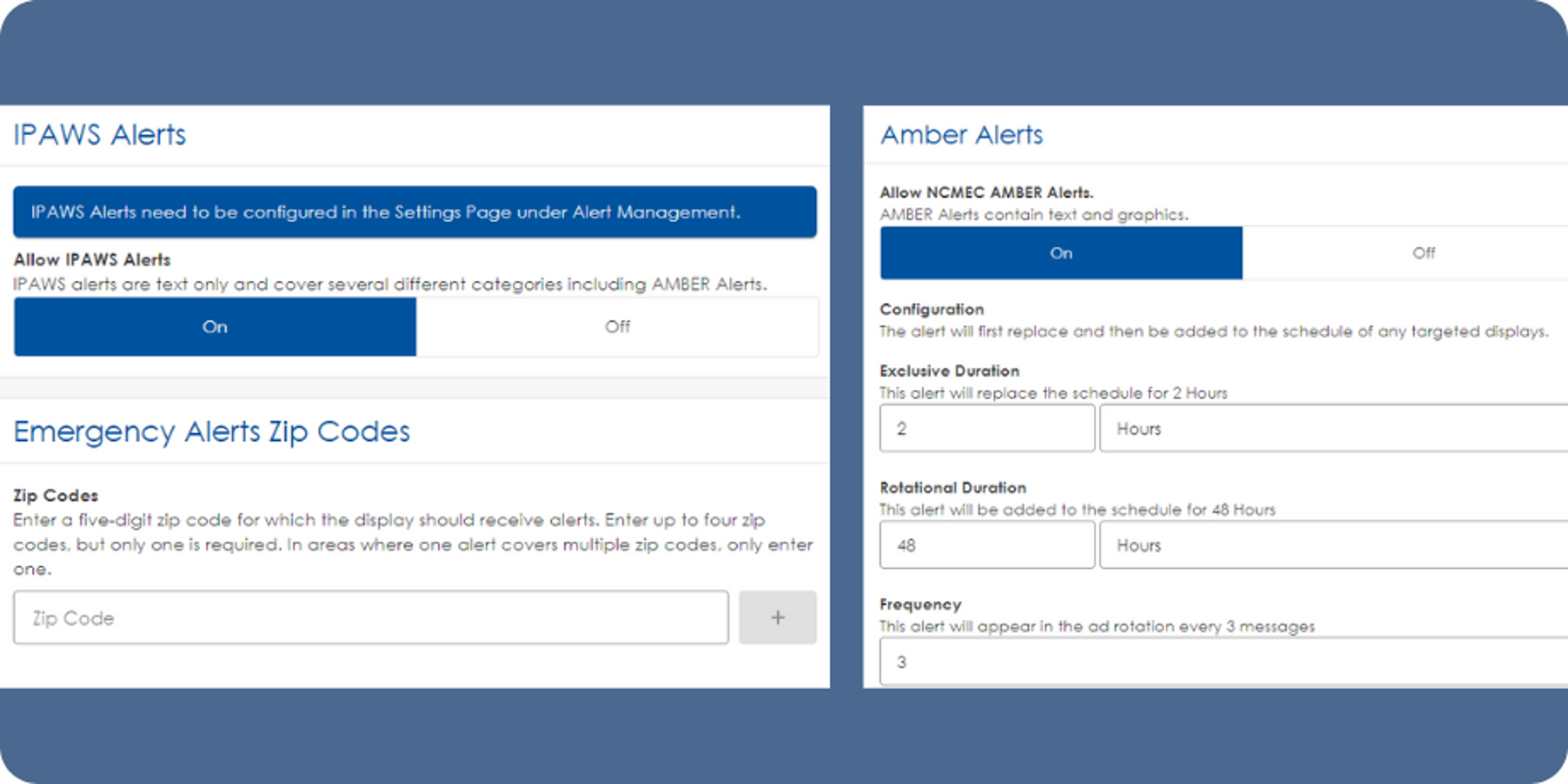Click the Emergency Alerts Zip Codes heading
This screenshot has width=1568, height=784.
click(x=211, y=431)
